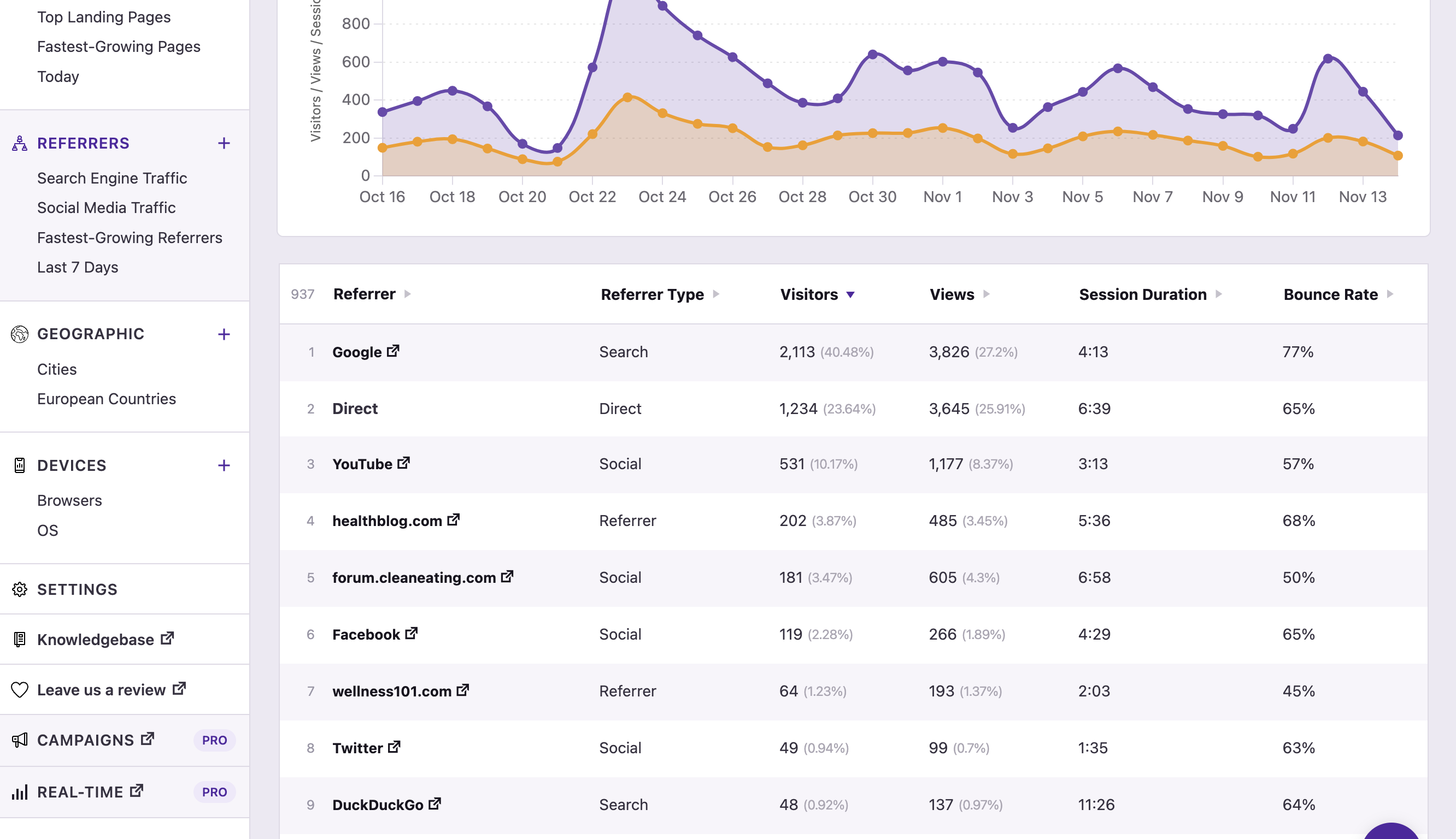Expand the Geographic section with plus

(224, 333)
